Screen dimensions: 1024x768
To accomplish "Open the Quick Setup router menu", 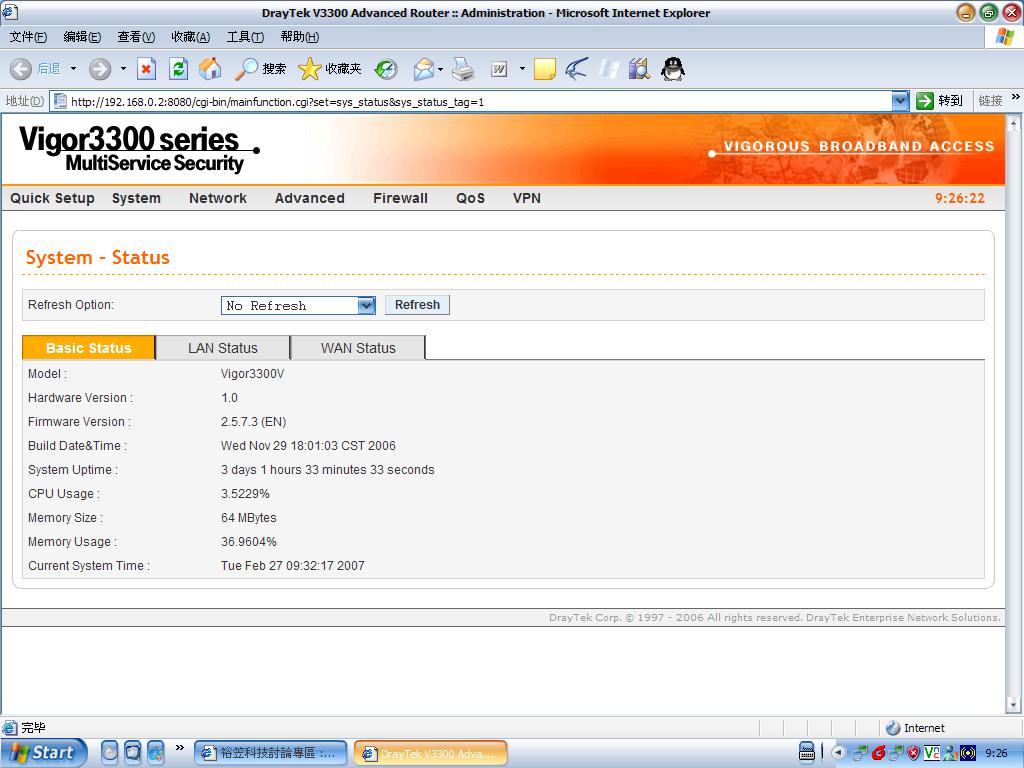I will (52, 198).
